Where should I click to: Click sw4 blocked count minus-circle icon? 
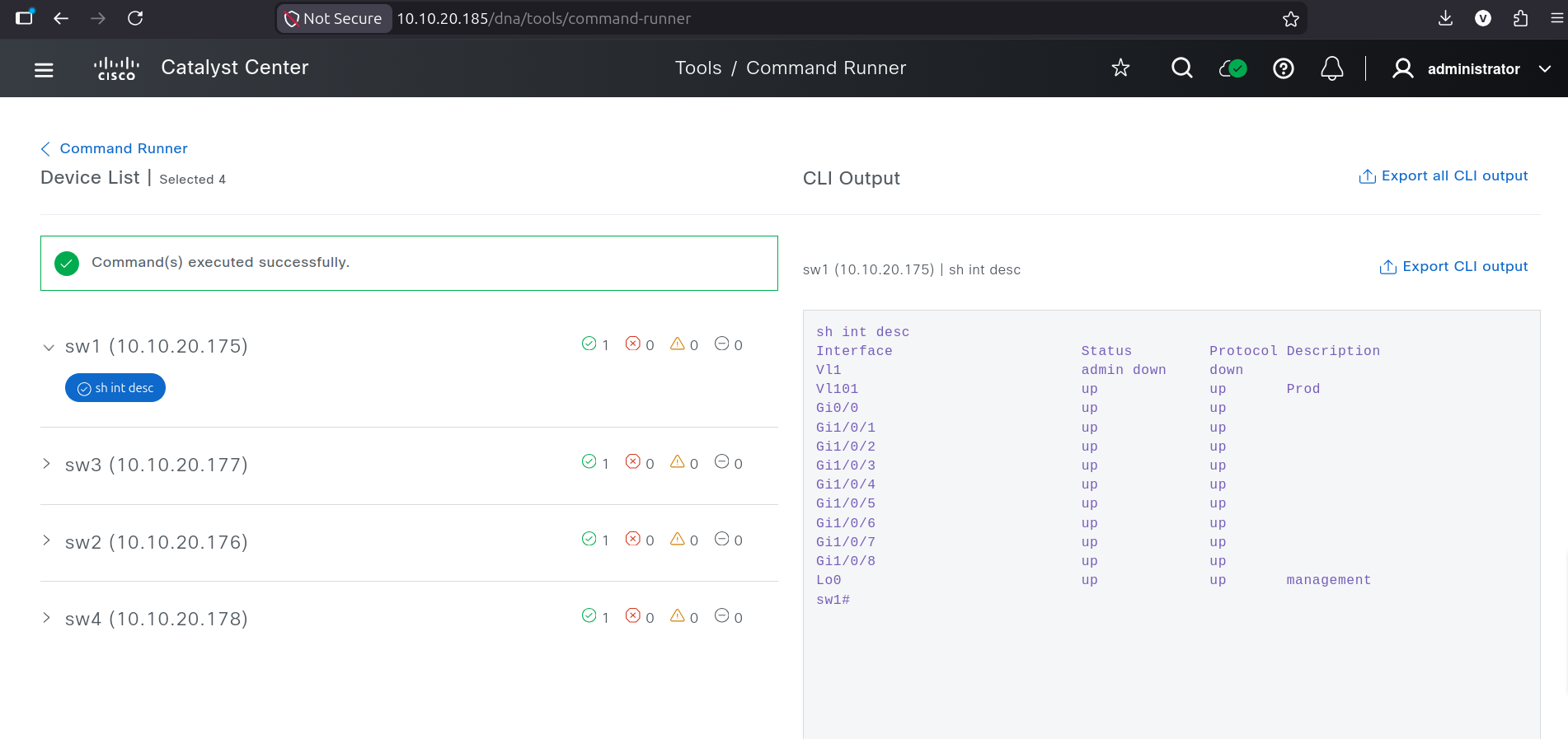(x=722, y=615)
